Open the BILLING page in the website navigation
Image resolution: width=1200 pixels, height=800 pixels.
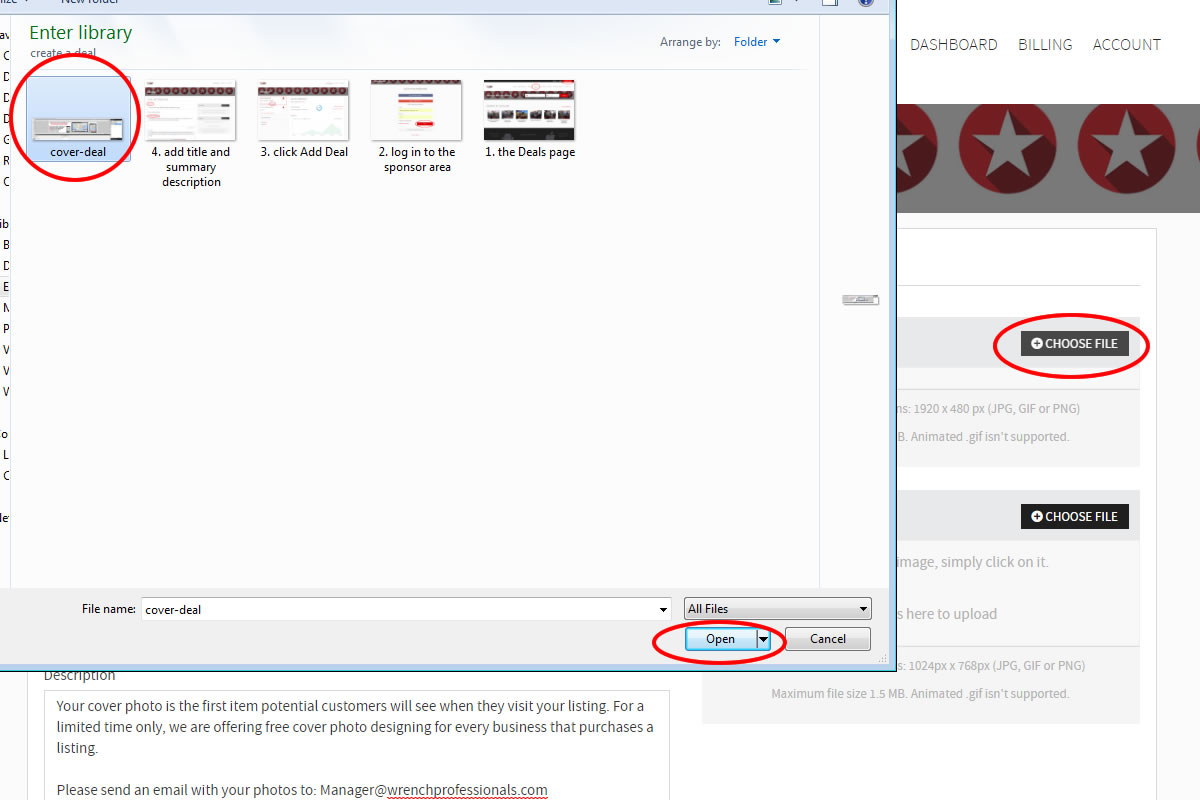coord(1045,44)
